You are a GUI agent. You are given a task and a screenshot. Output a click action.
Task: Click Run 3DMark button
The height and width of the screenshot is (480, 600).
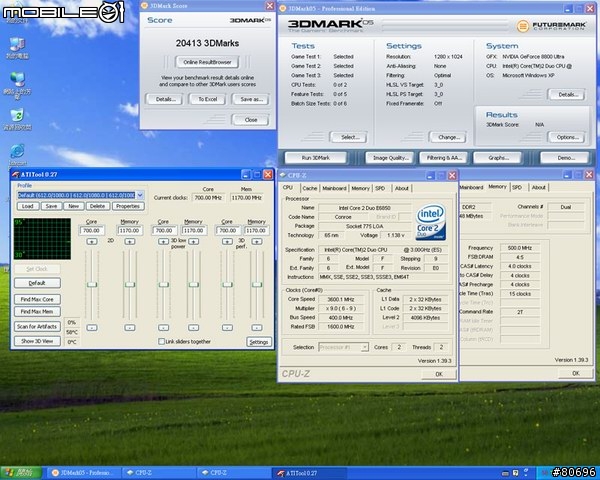click(x=316, y=158)
